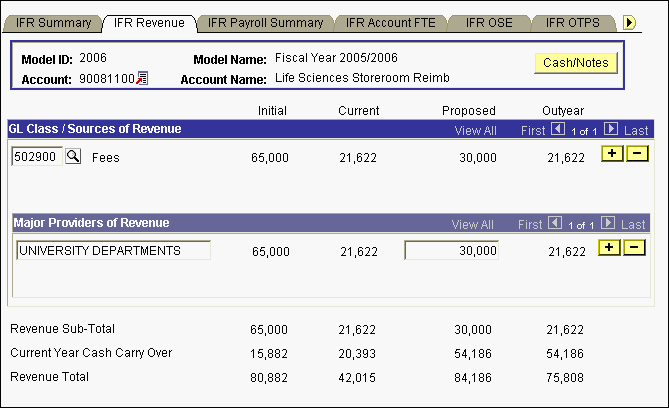
Task: Click the Proposed 30,000 amount field
Action: 450,251
